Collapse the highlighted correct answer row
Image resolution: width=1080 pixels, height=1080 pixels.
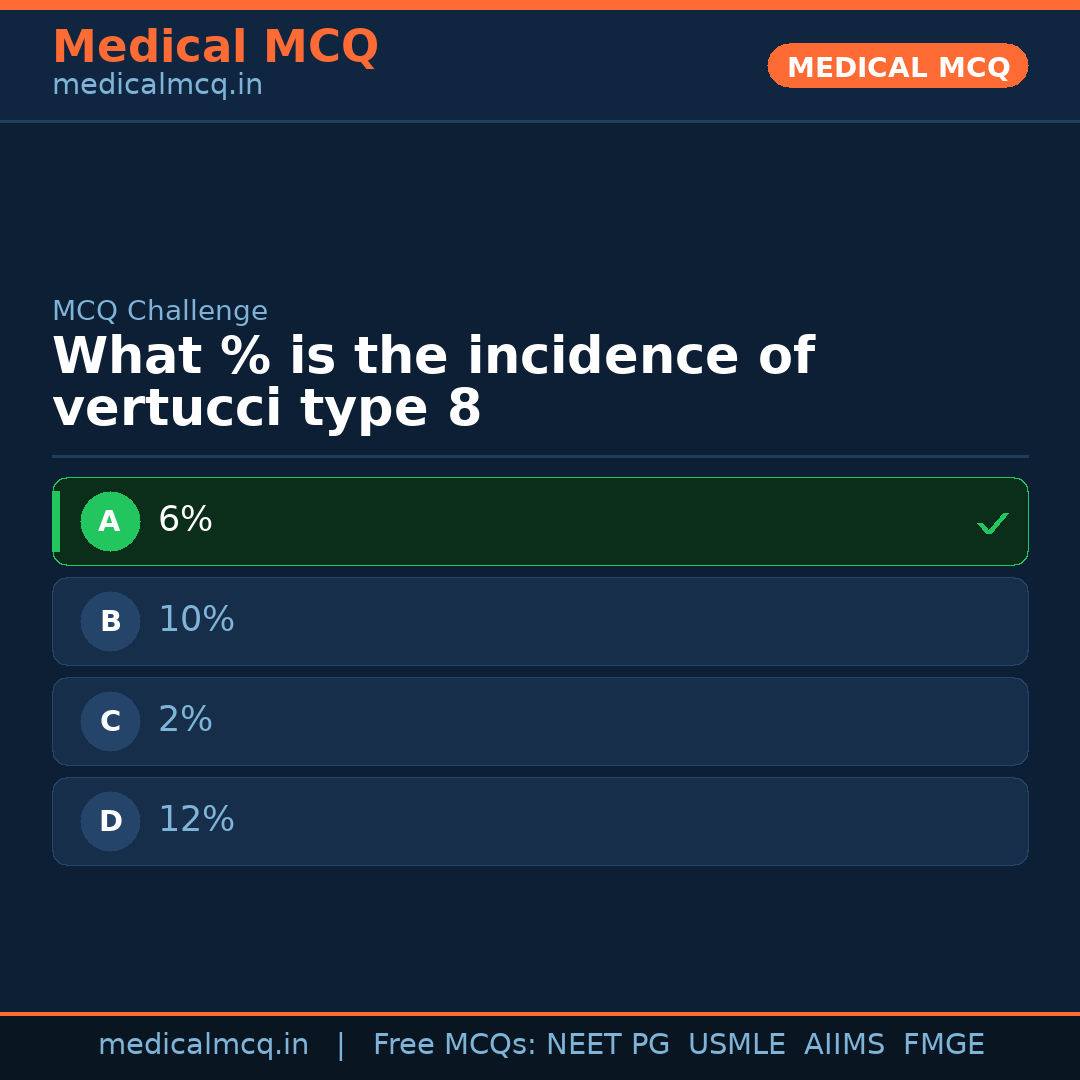pyautogui.click(x=540, y=521)
